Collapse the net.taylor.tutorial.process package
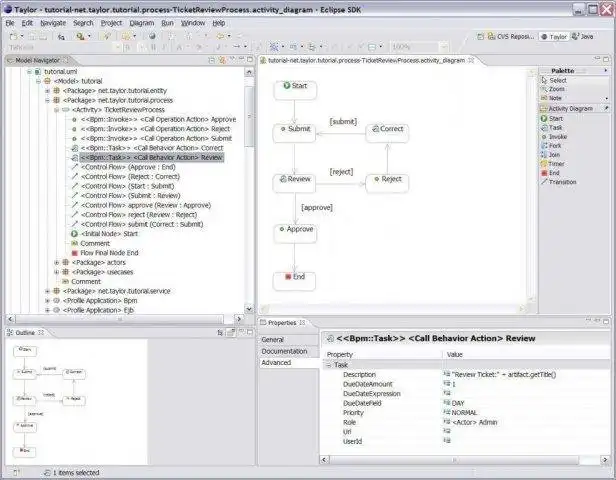 47,100
